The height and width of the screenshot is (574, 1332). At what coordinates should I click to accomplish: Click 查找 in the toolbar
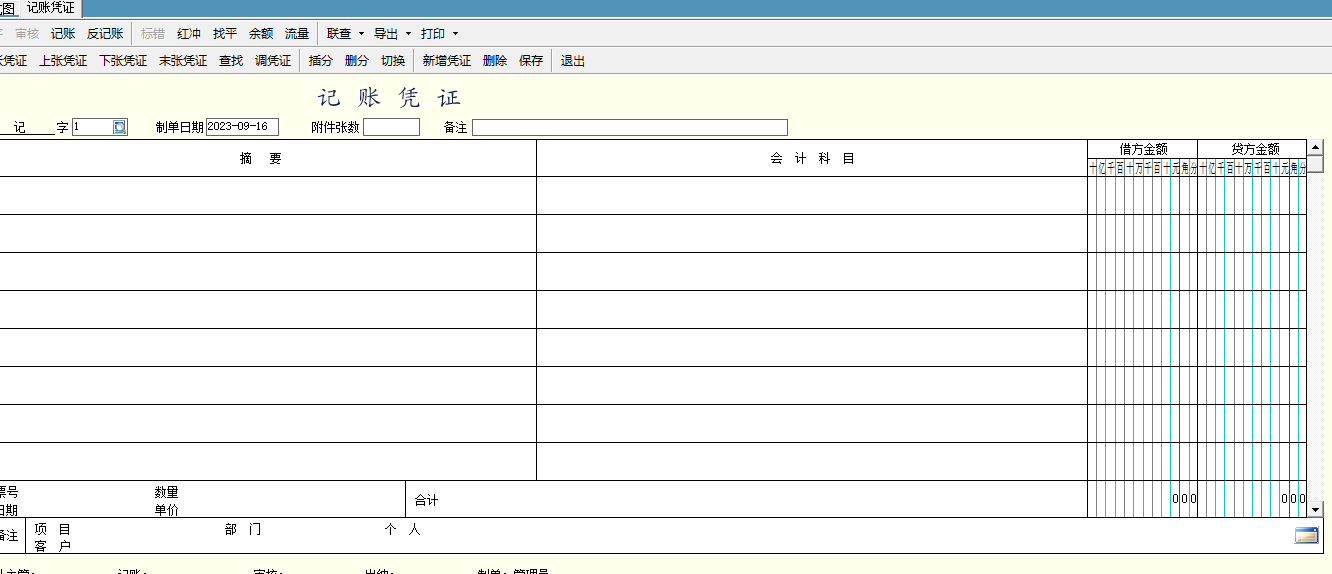click(231, 61)
